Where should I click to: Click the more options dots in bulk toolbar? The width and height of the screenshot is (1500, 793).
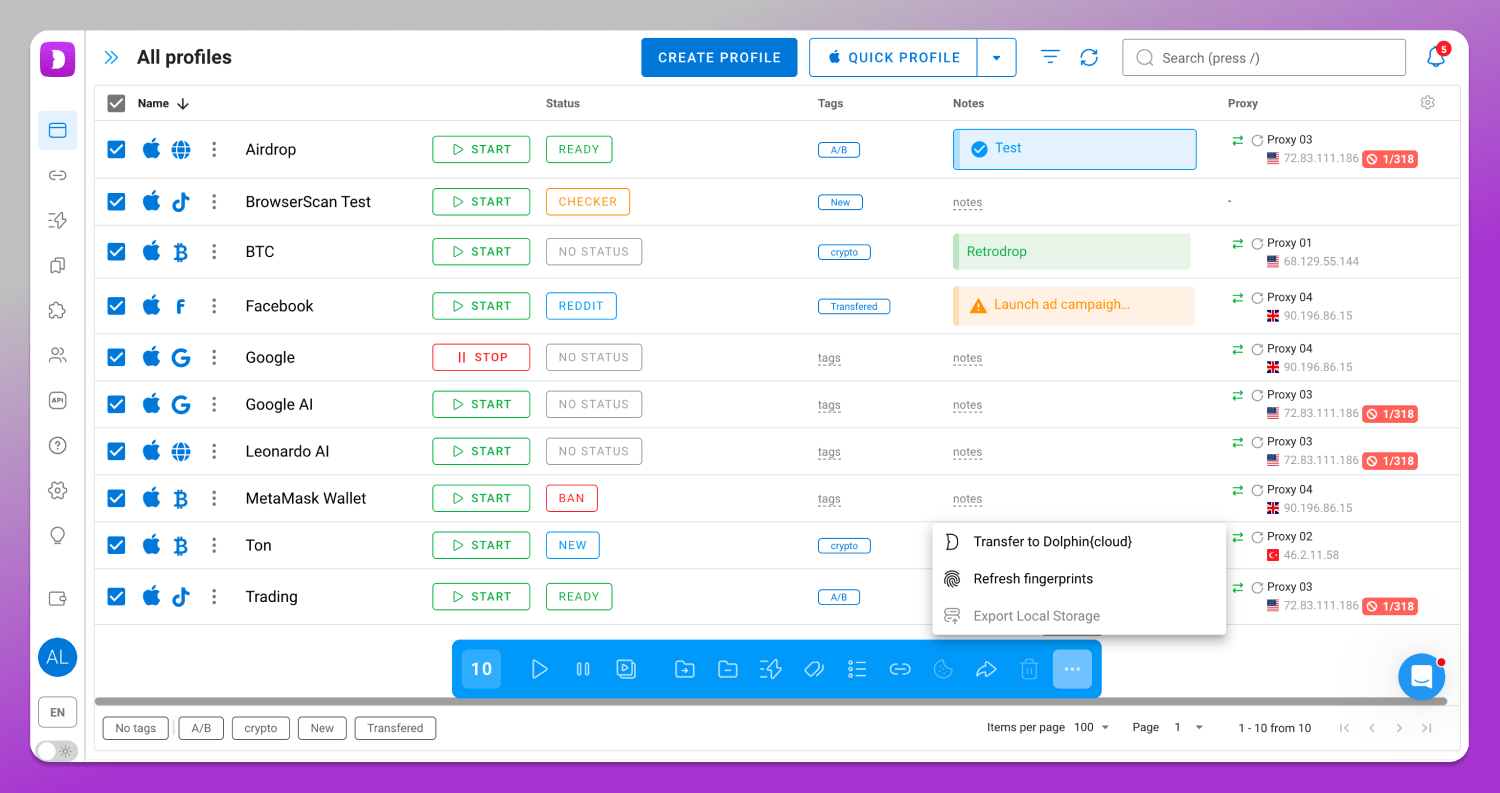coord(1072,669)
